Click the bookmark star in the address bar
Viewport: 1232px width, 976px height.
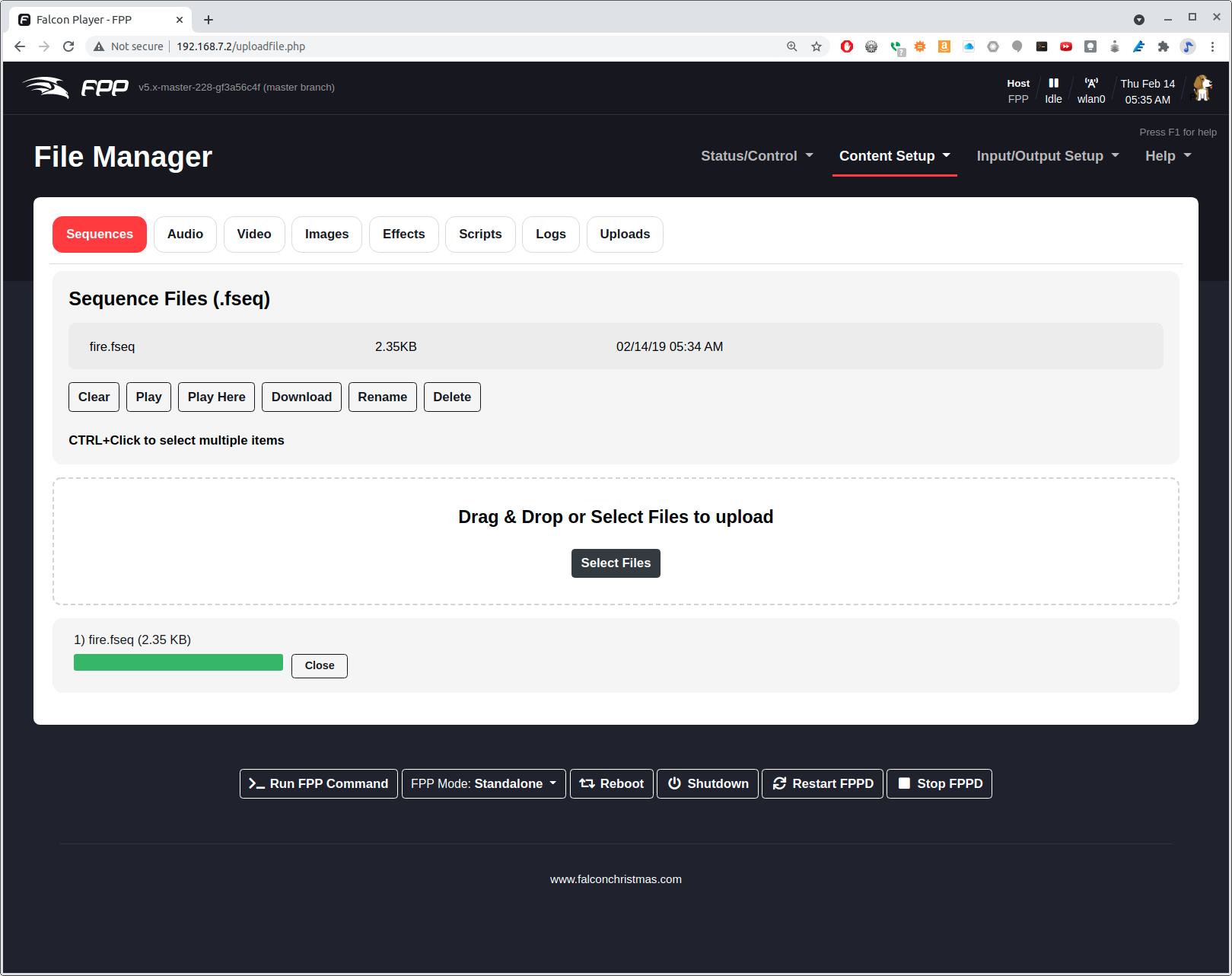pos(817,46)
